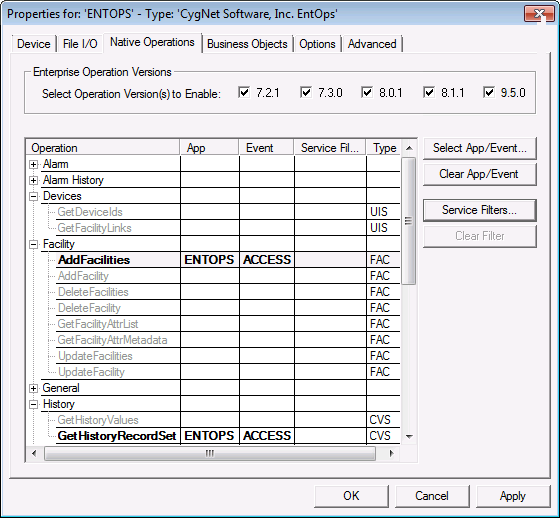560x518 pixels.
Task: Select the GetFacilityAttrMetadata operation
Action: (112, 340)
